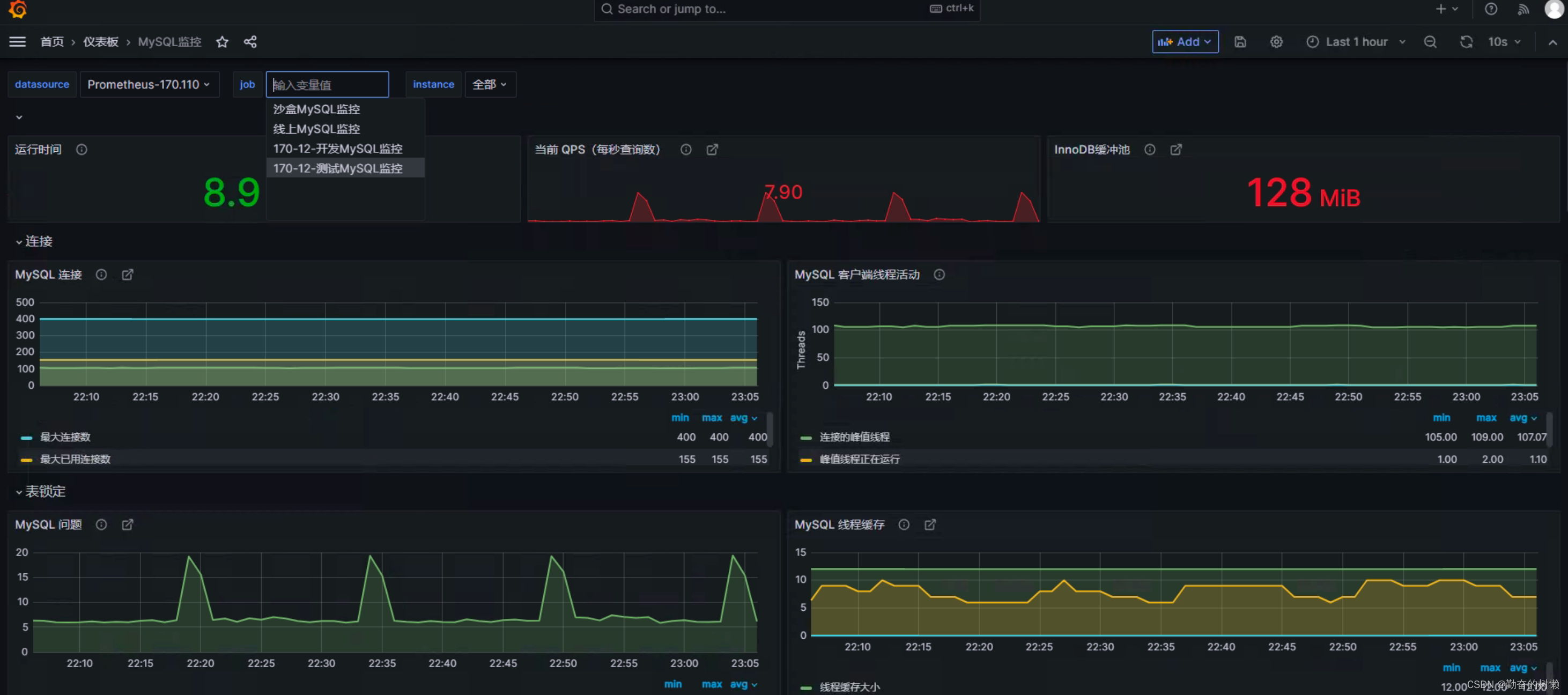Go to 首页 breadcrumb
This screenshot has height=695, width=1568.
51,41
